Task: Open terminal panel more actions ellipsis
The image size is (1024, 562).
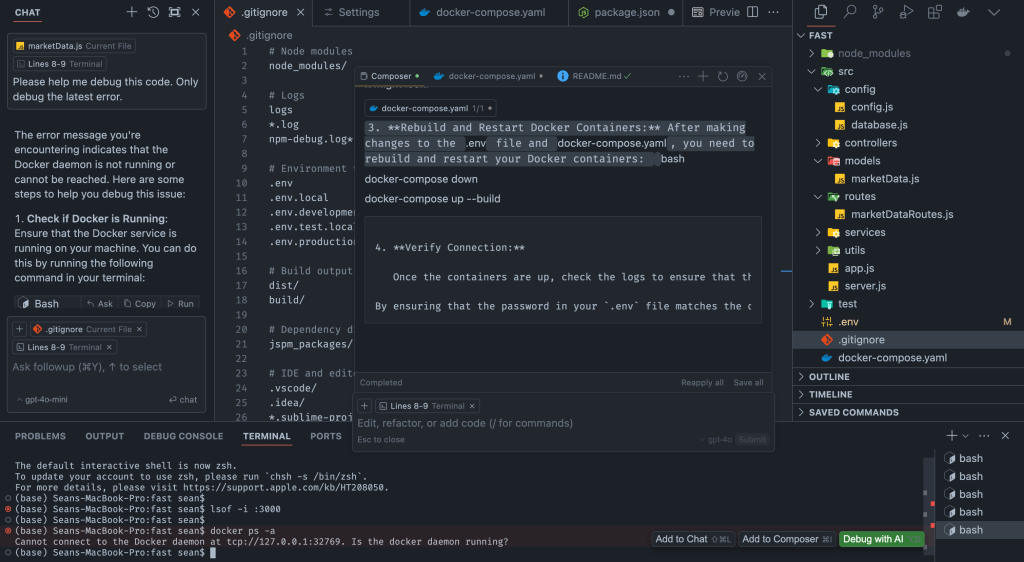Action: [984, 435]
